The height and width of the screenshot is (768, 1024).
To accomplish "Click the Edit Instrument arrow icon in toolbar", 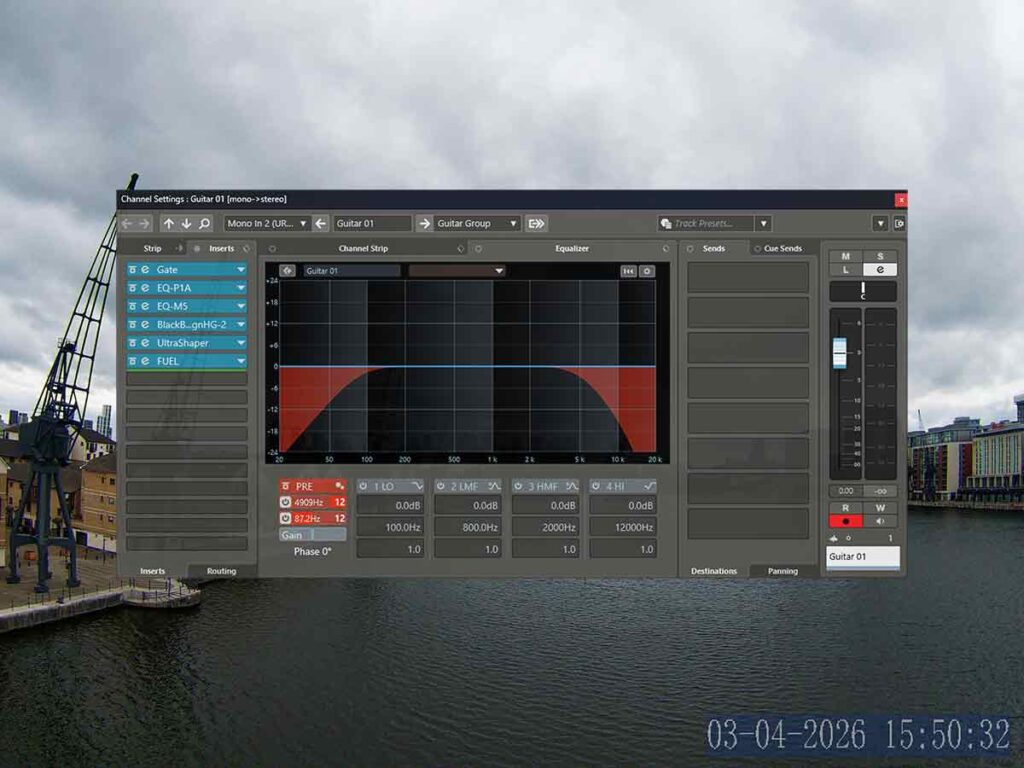I will pos(537,224).
